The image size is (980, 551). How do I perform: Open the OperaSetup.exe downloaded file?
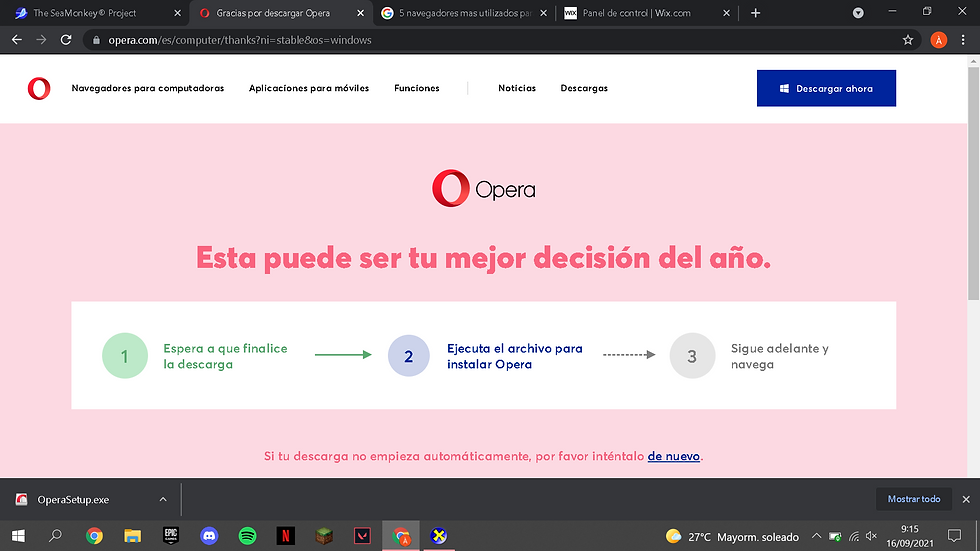click(x=73, y=500)
